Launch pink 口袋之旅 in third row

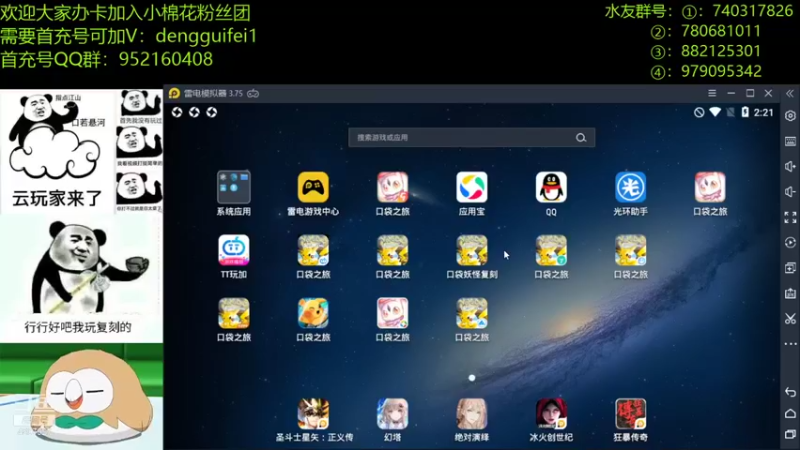392,313
